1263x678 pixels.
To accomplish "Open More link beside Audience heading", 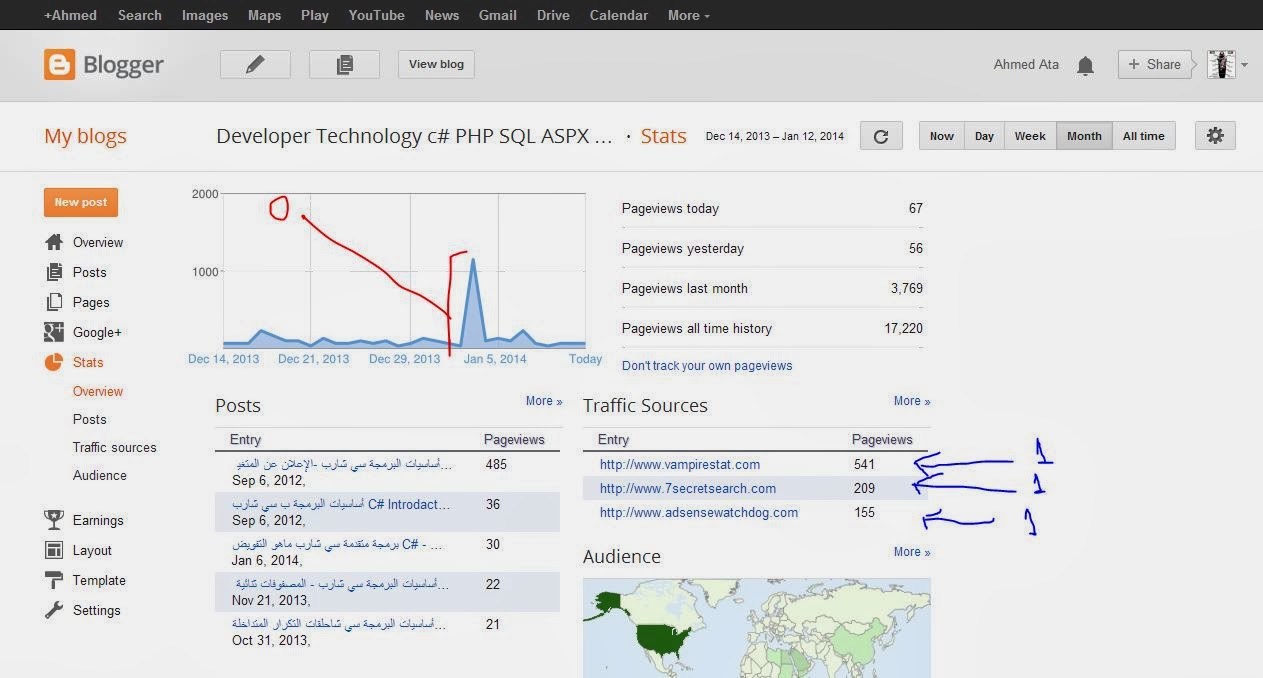I will 912,552.
